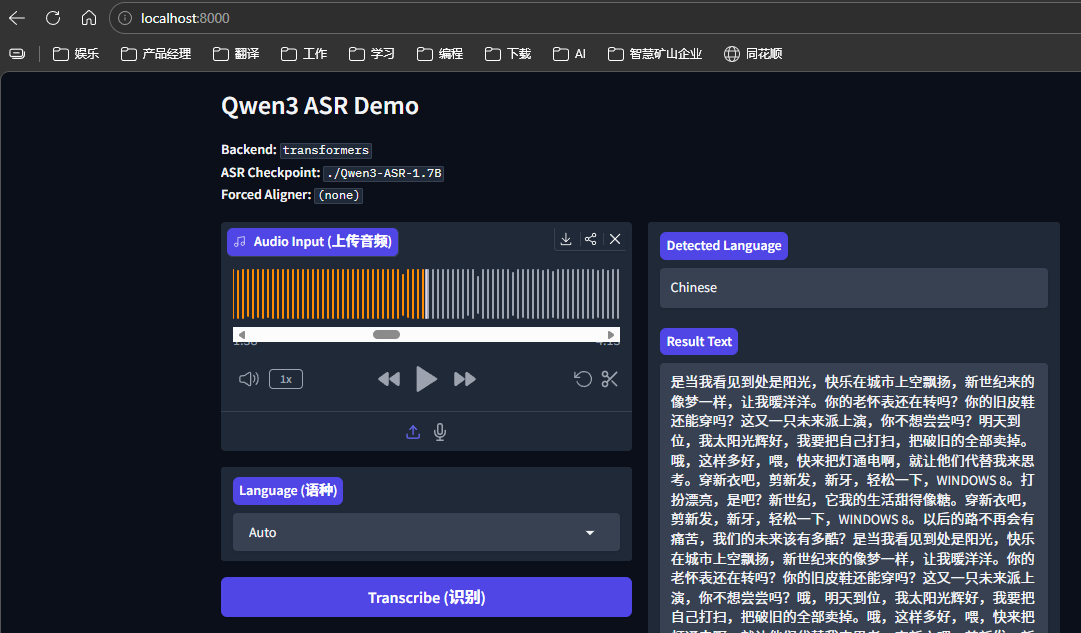Open the 下载 bookmark folder
Screen dimensions: 1081x633
[508, 54]
